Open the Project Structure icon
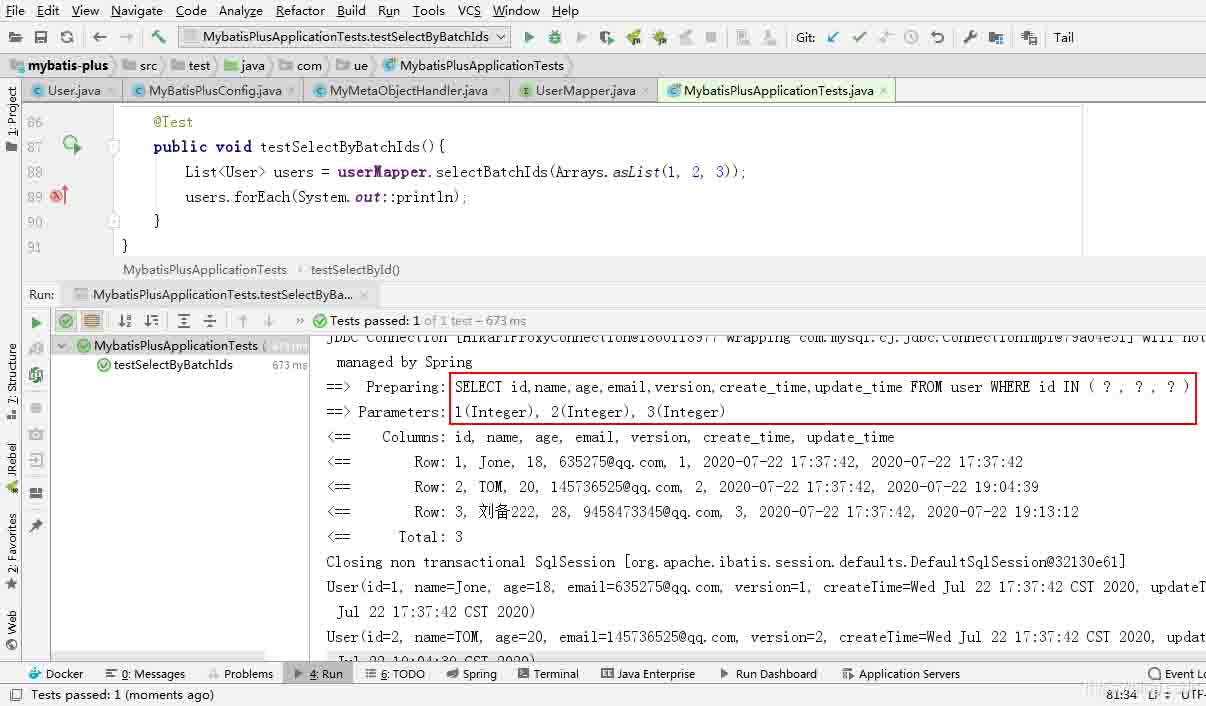 point(996,37)
